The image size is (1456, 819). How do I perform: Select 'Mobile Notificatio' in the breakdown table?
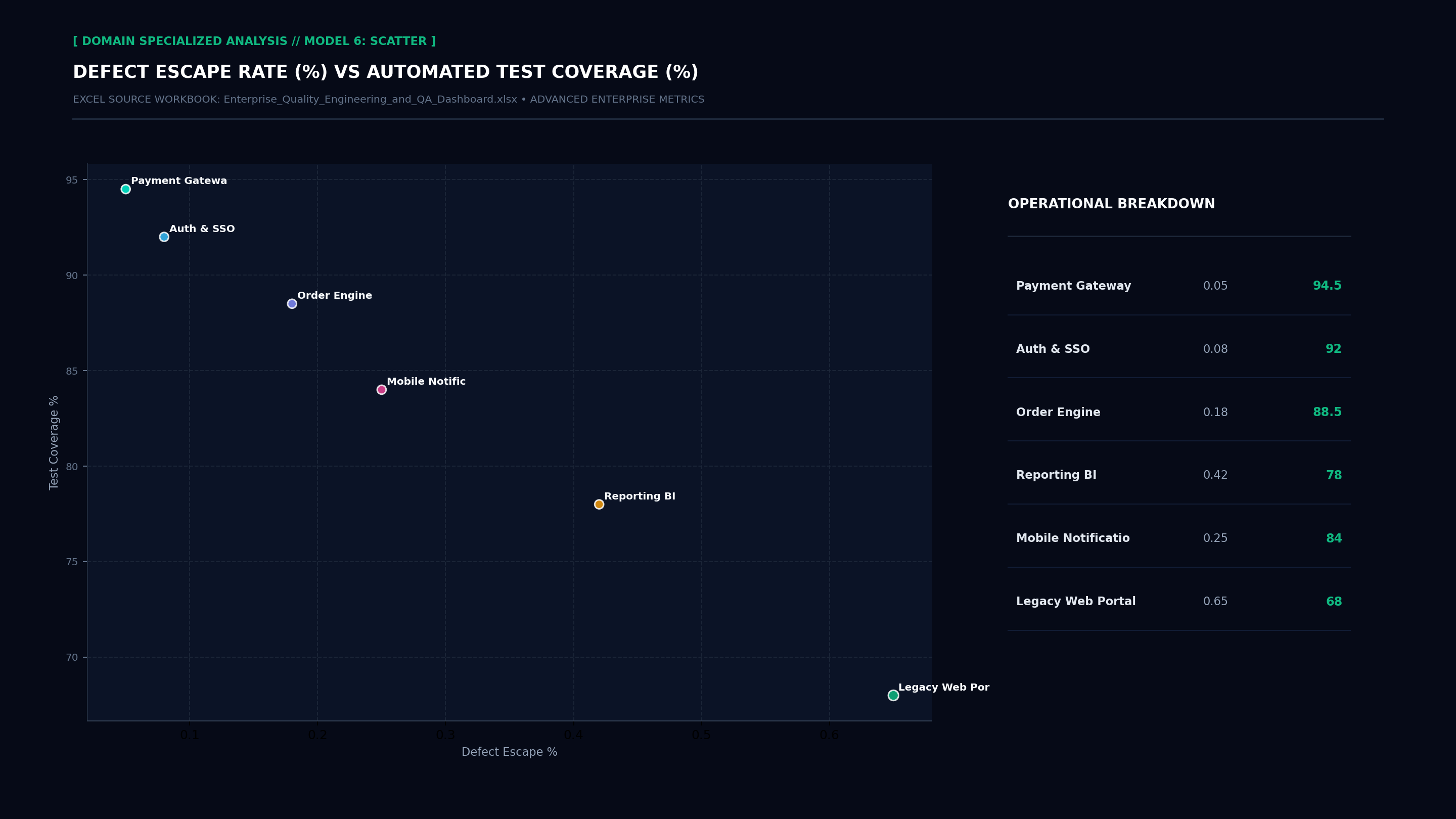[x=1073, y=538]
